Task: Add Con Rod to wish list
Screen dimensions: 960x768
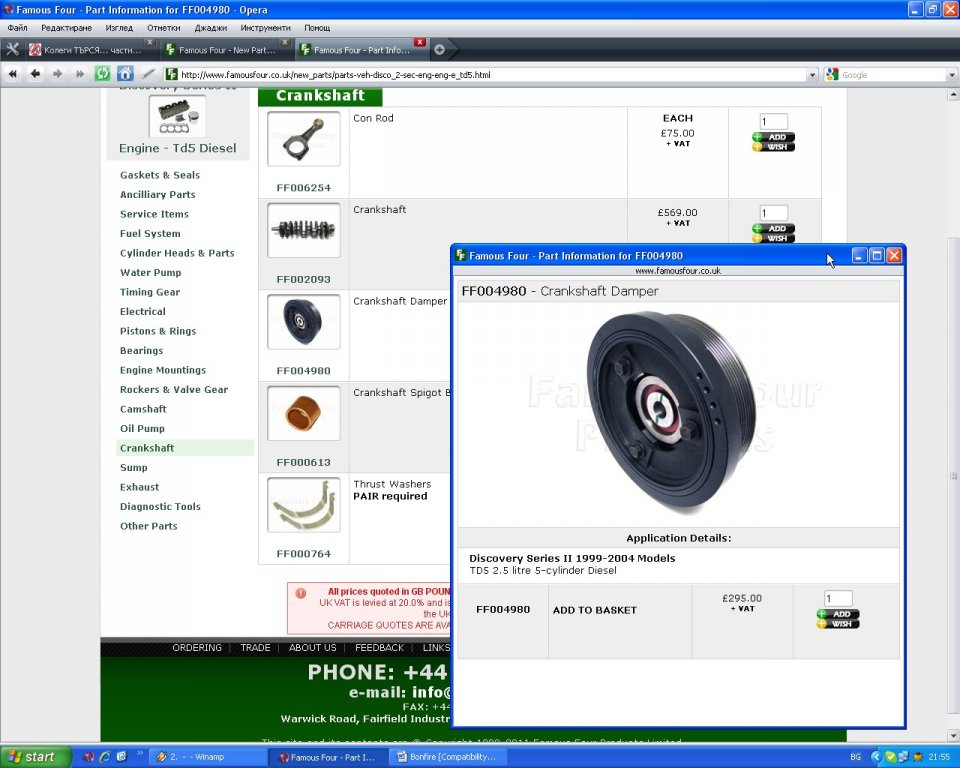Action: point(773,147)
